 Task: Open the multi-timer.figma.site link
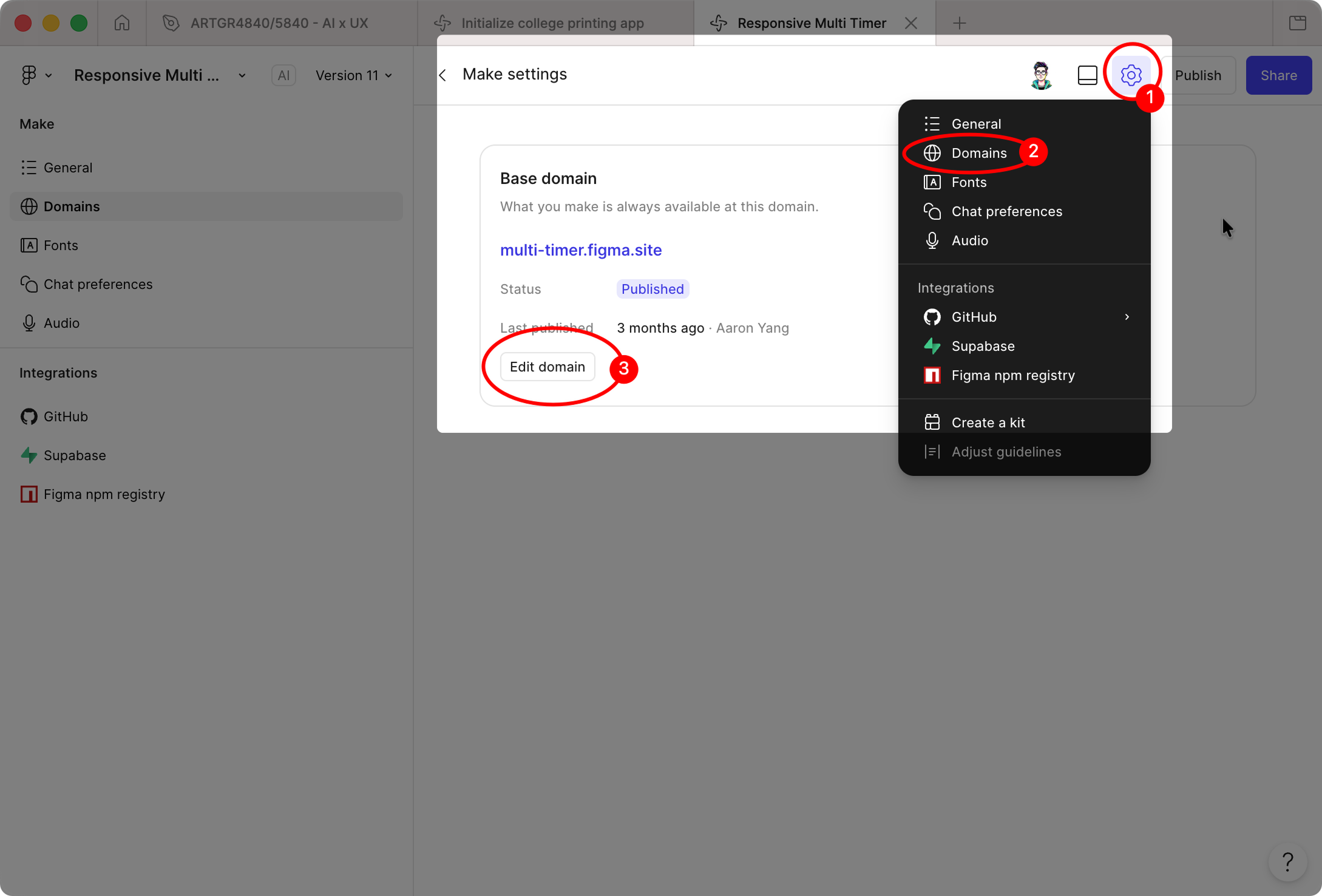tap(581, 250)
